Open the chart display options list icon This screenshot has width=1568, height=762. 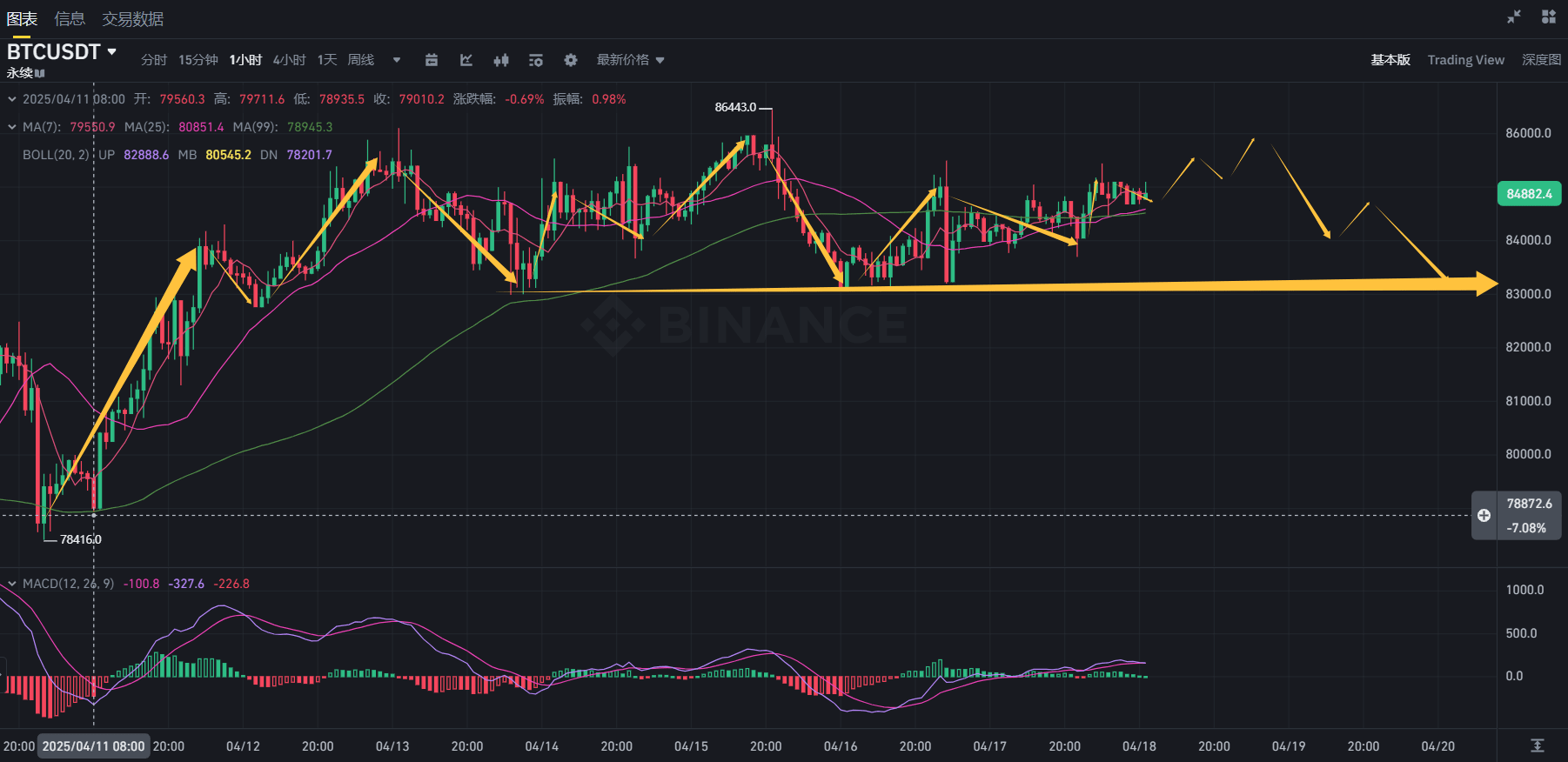(536, 60)
